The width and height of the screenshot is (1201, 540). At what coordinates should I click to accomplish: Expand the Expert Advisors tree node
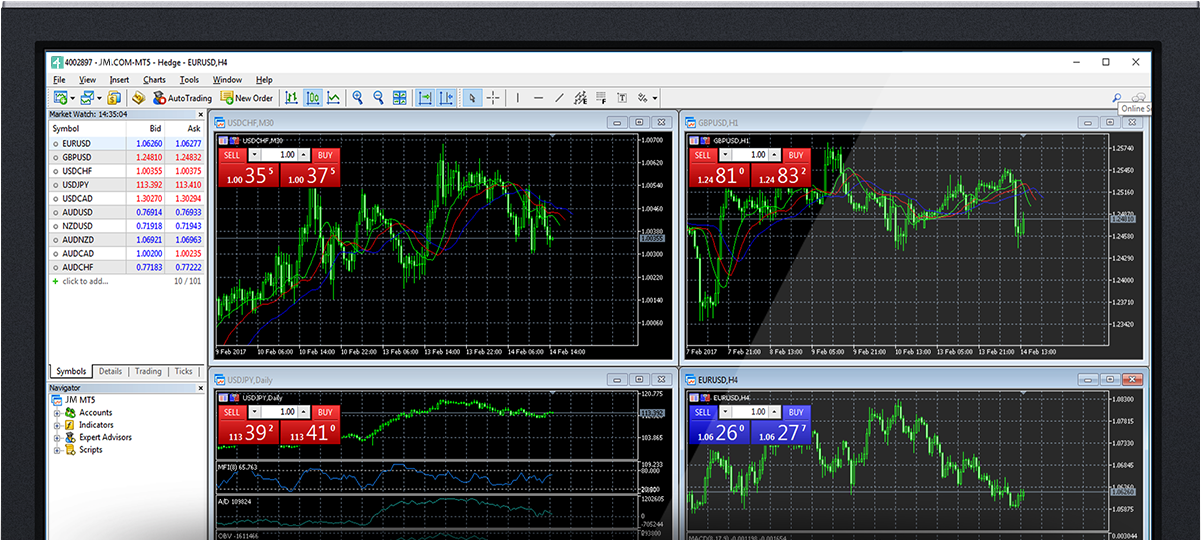(x=57, y=437)
